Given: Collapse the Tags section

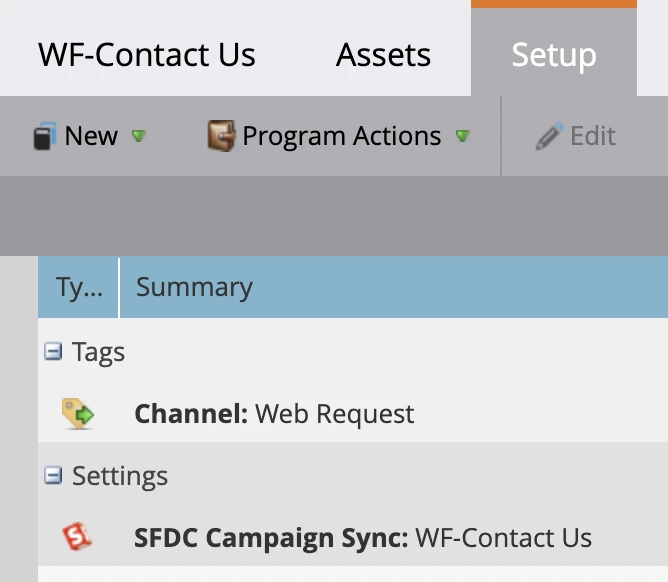Looking at the screenshot, I should (x=53, y=351).
